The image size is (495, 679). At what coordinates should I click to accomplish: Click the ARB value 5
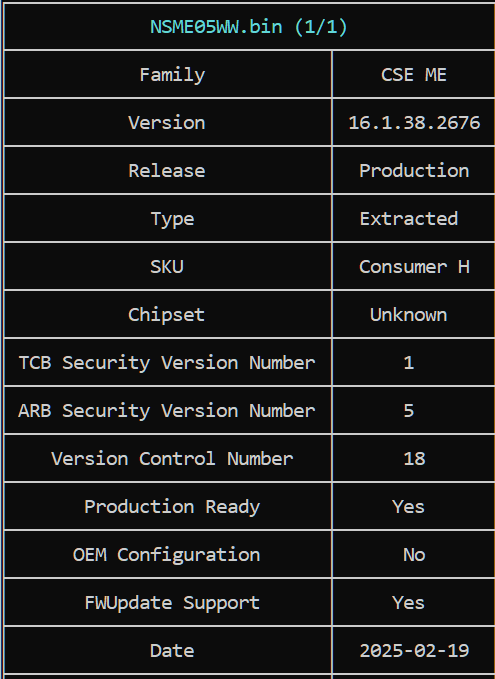coord(409,411)
